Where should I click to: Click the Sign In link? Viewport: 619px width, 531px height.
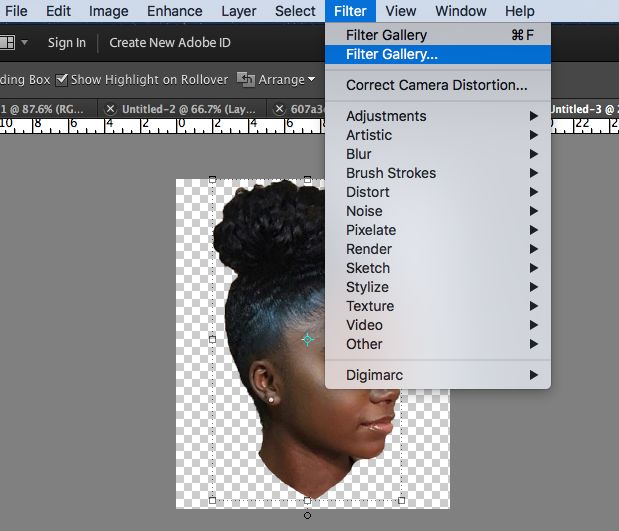[67, 43]
